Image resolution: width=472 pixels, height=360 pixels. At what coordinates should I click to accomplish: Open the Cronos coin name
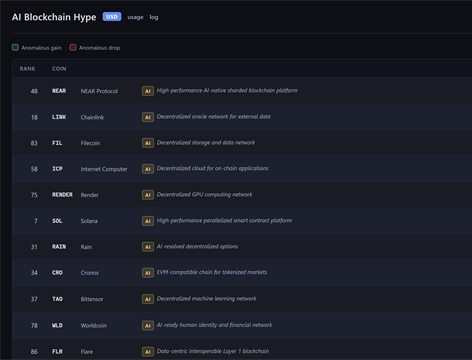90,273
